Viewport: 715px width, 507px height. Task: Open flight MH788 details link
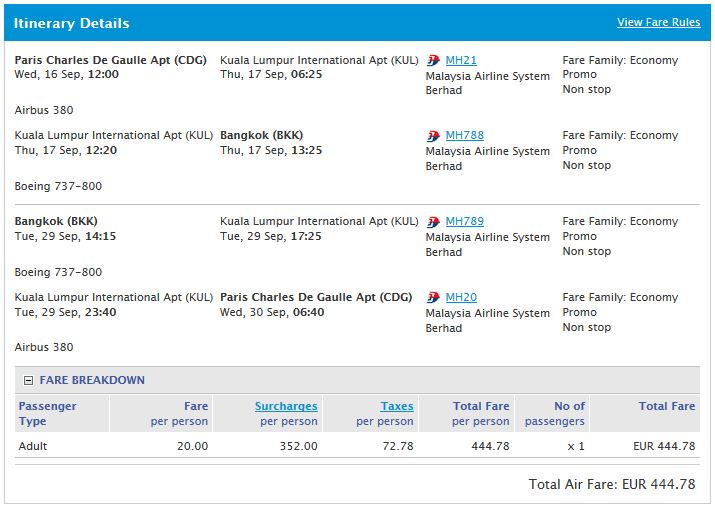[x=465, y=135]
